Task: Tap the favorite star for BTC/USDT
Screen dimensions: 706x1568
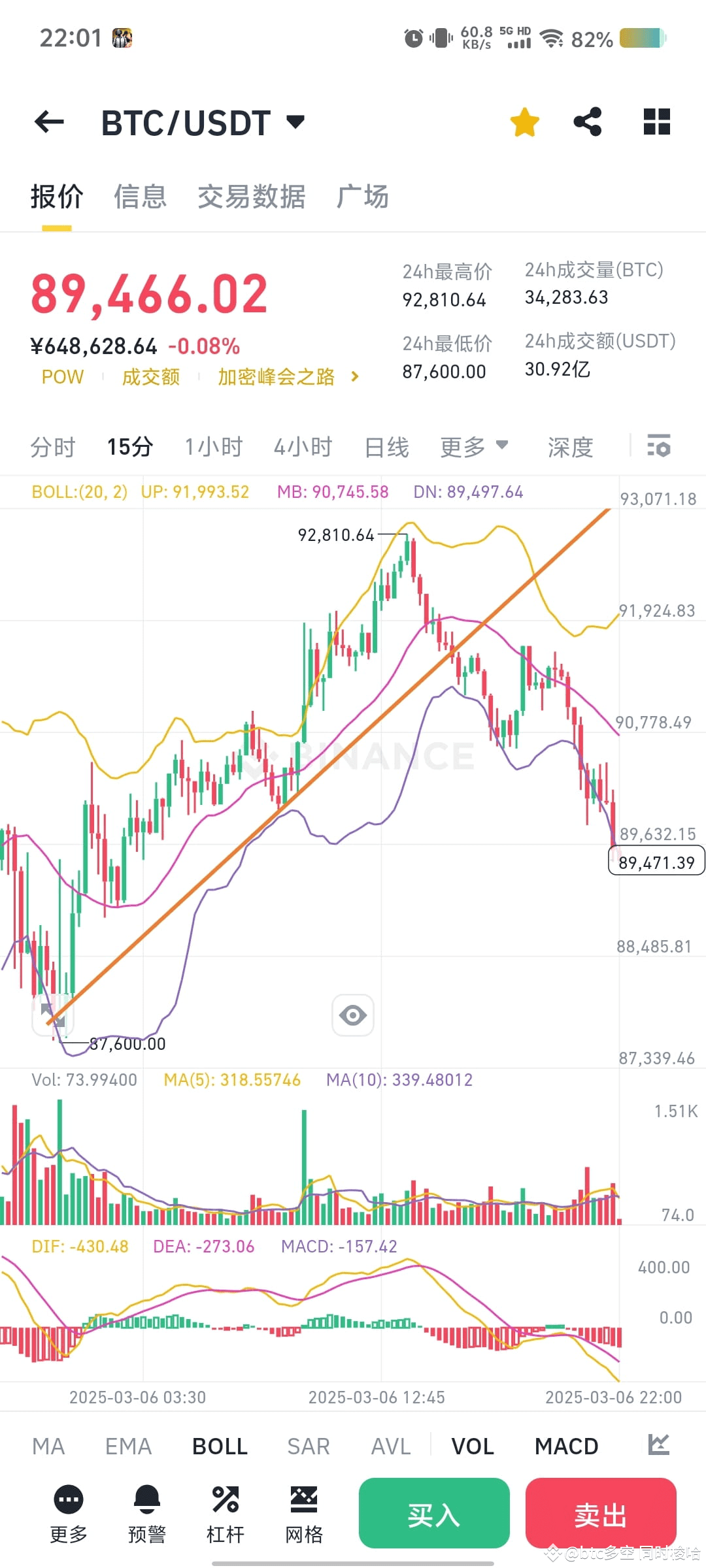Action: tap(524, 122)
